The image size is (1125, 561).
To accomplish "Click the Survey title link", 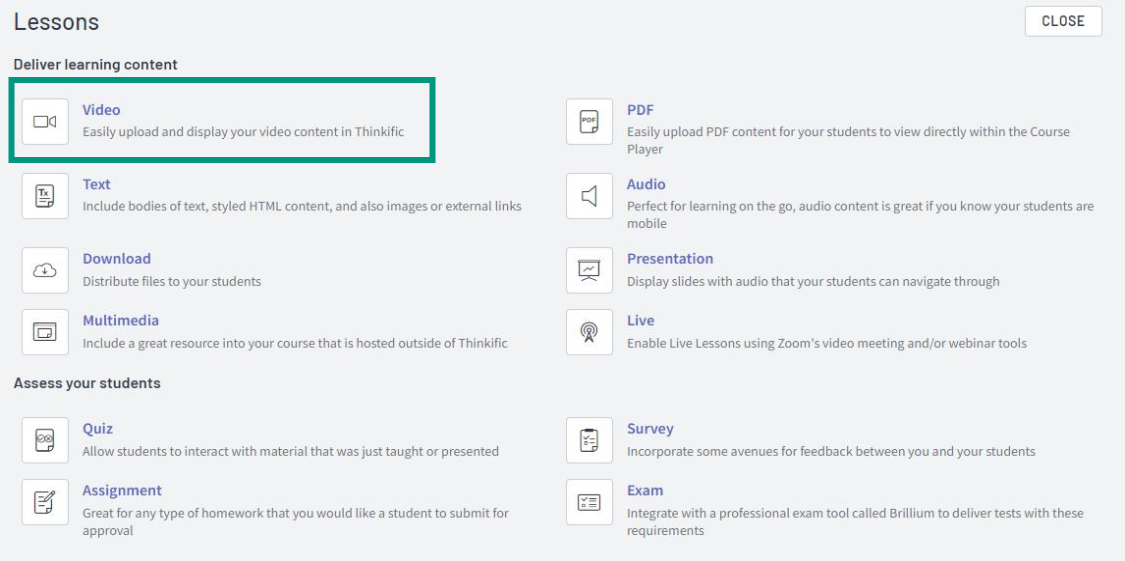I will coord(650,428).
